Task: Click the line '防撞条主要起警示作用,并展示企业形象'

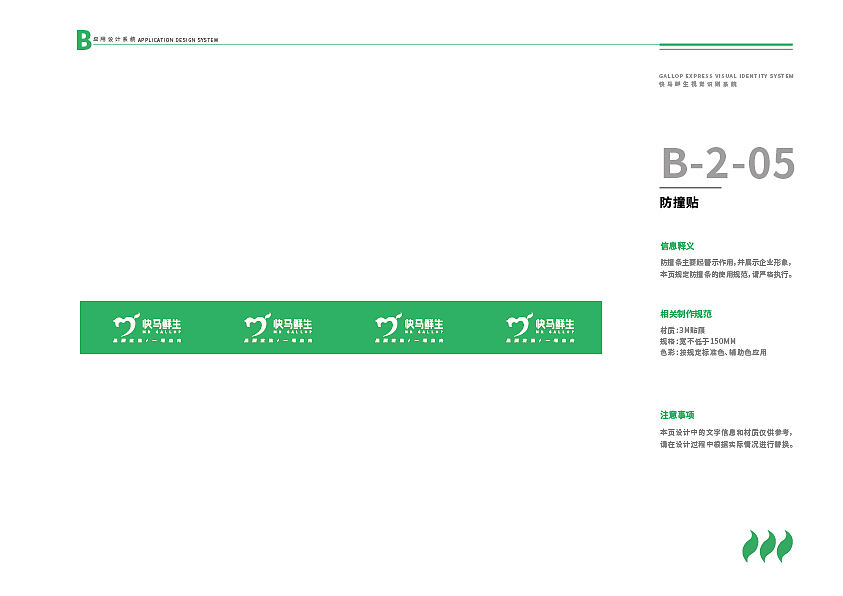Action: tap(726, 263)
